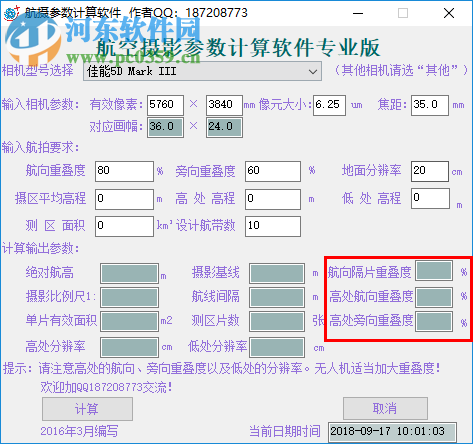Select the frame height field 24.0

[x=224, y=127]
